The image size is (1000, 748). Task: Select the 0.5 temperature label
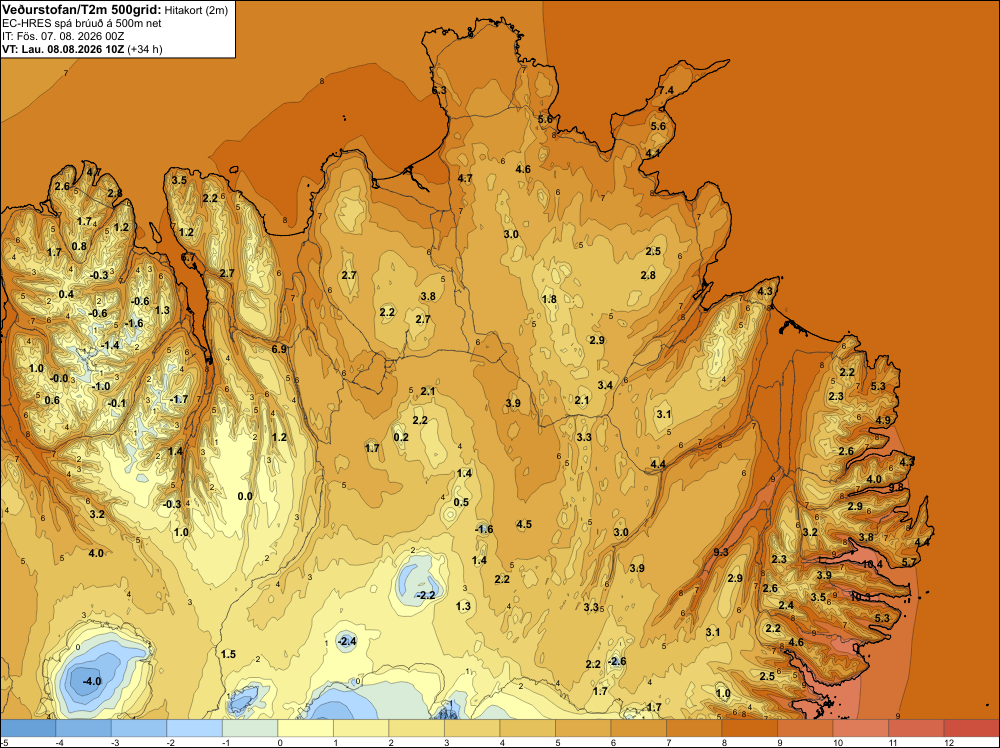click(461, 502)
